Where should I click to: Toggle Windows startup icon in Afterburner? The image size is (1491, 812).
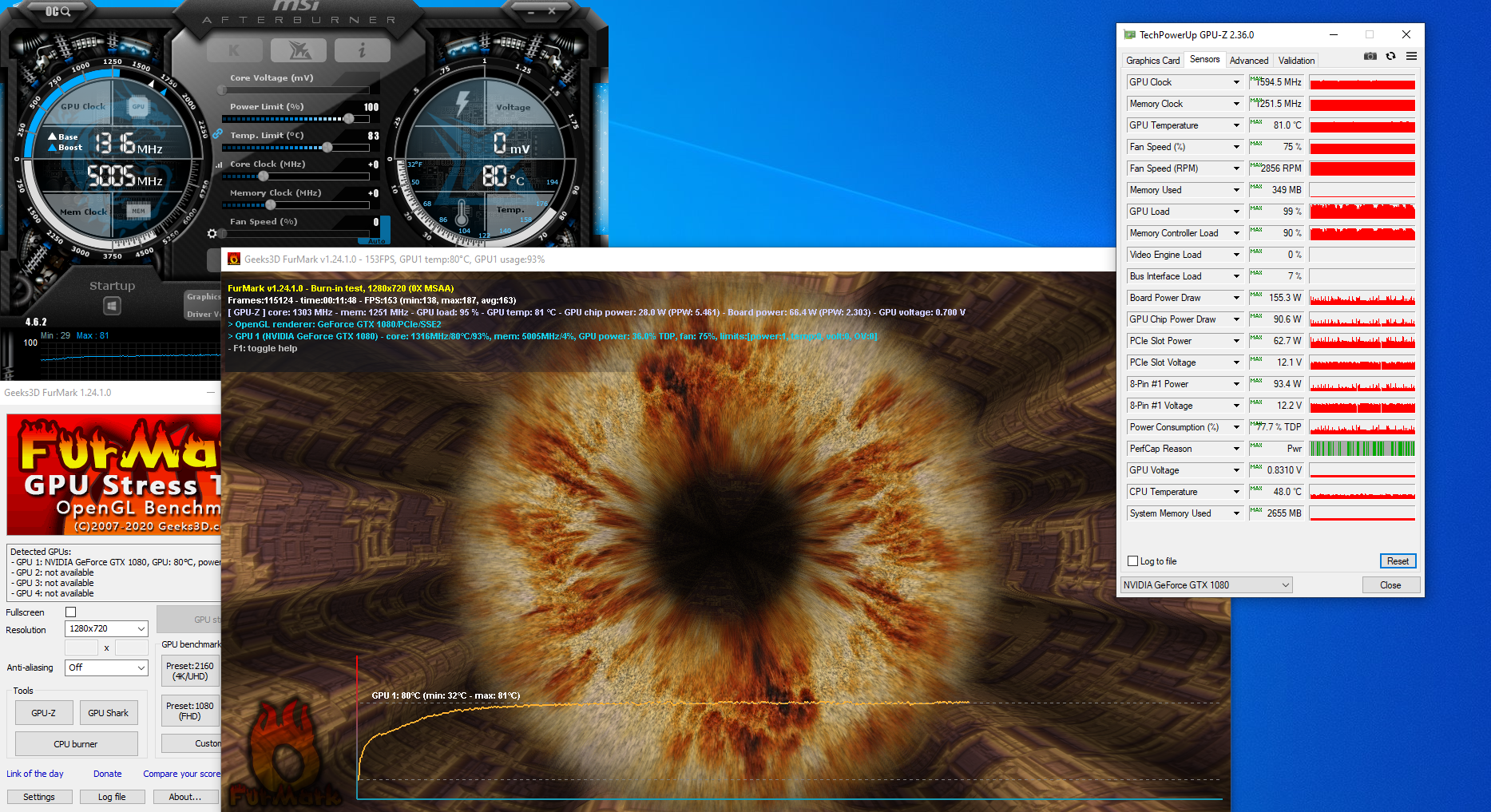pyautogui.click(x=112, y=306)
